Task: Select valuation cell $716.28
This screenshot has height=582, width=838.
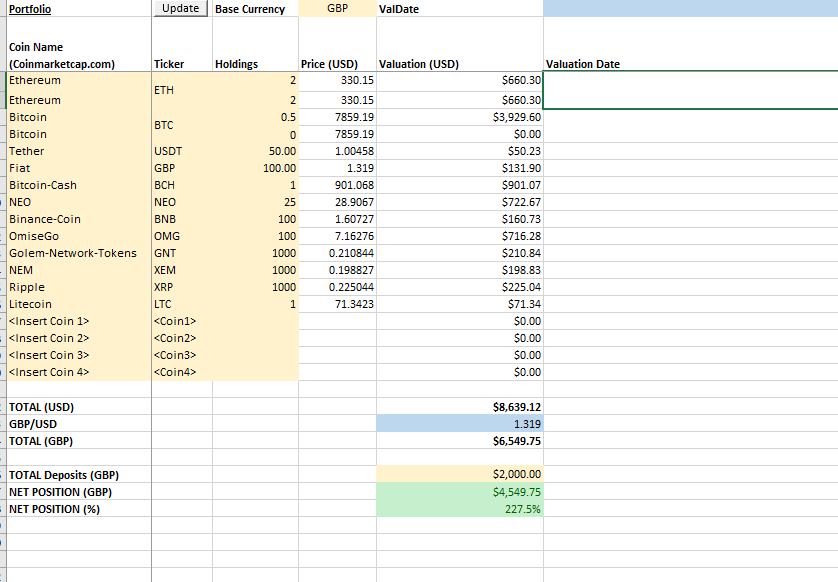Action: (x=460, y=236)
